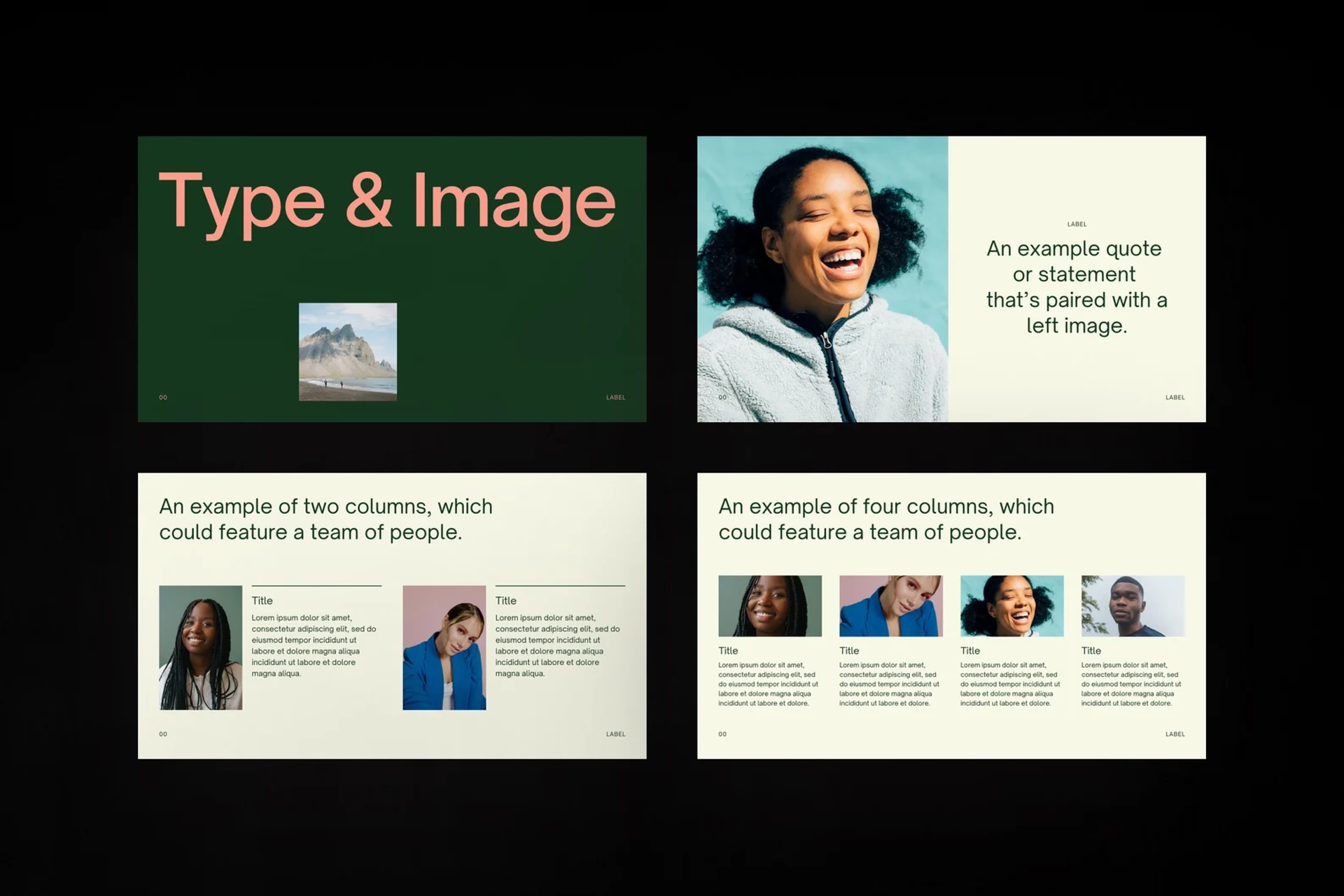The width and height of the screenshot is (1344, 896).
Task: Click the mountain landscape image on the title slide
Action: tap(348, 353)
